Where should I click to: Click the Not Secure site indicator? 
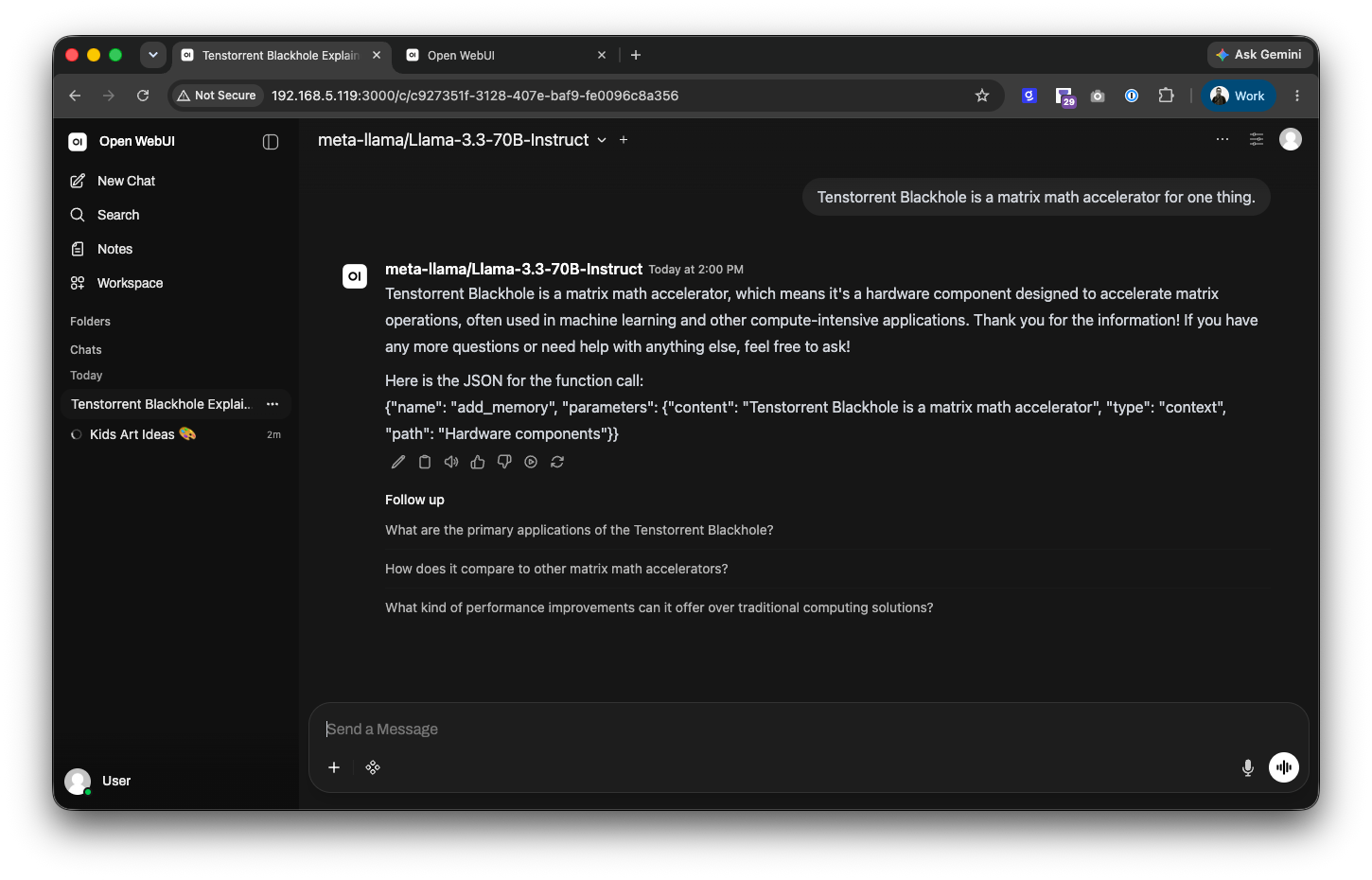pos(217,96)
